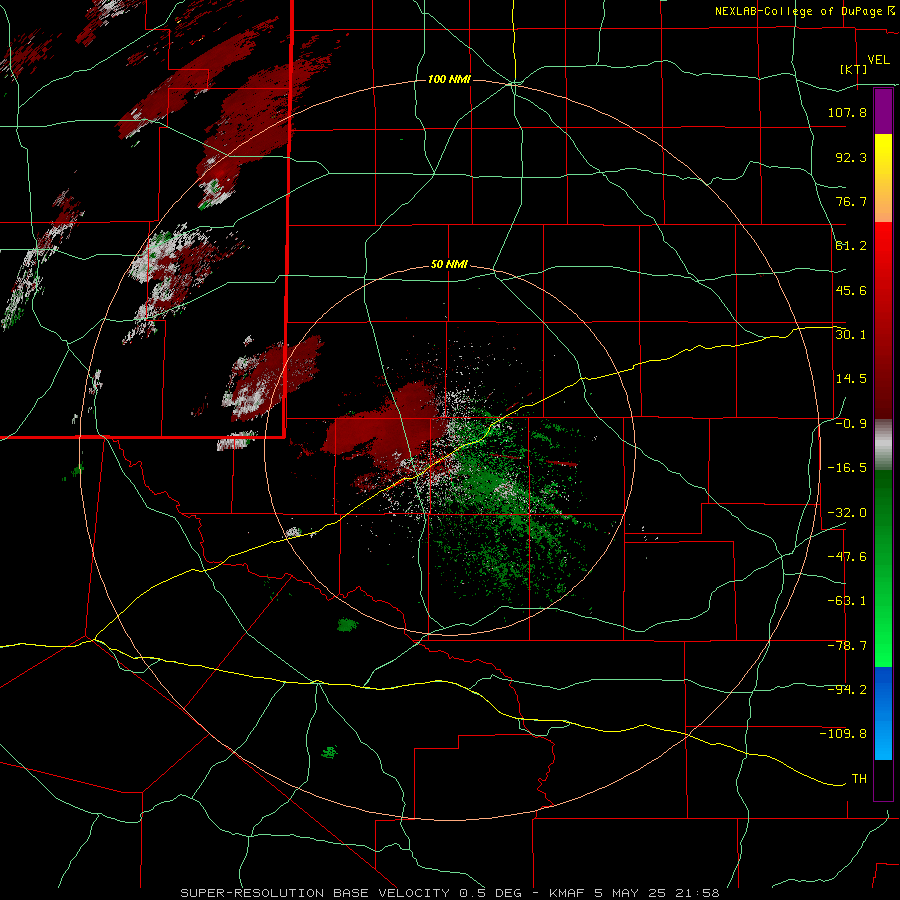Screen dimensions: 900x900
Task: Click the -0.9 value on velocity scale
Action: pos(851,424)
